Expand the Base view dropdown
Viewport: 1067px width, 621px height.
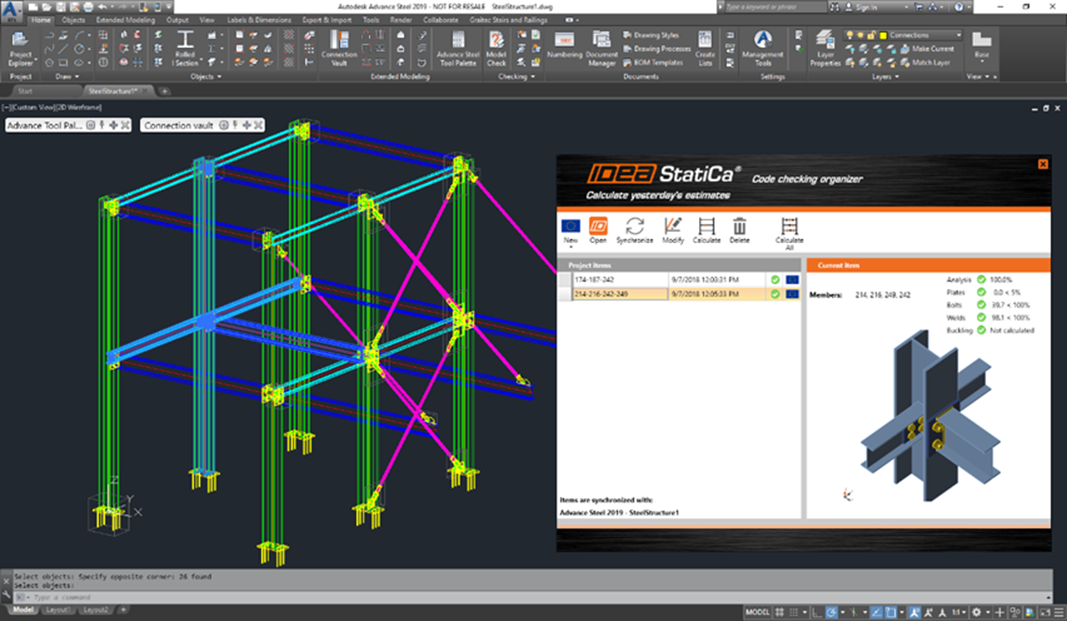tap(982, 62)
